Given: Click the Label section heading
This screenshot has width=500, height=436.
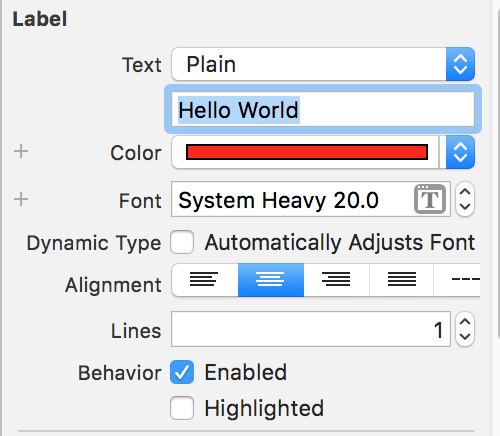Looking at the screenshot, I should point(40,19).
